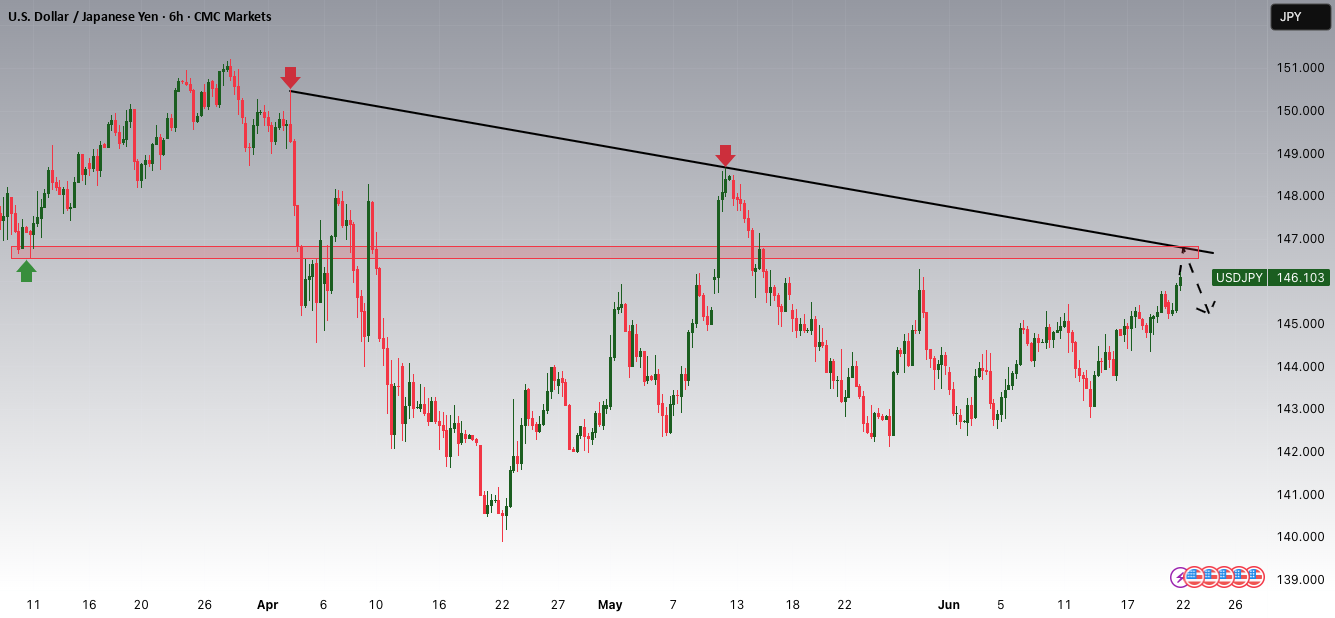
Task: Click the May label on time axis
Action: point(610,605)
